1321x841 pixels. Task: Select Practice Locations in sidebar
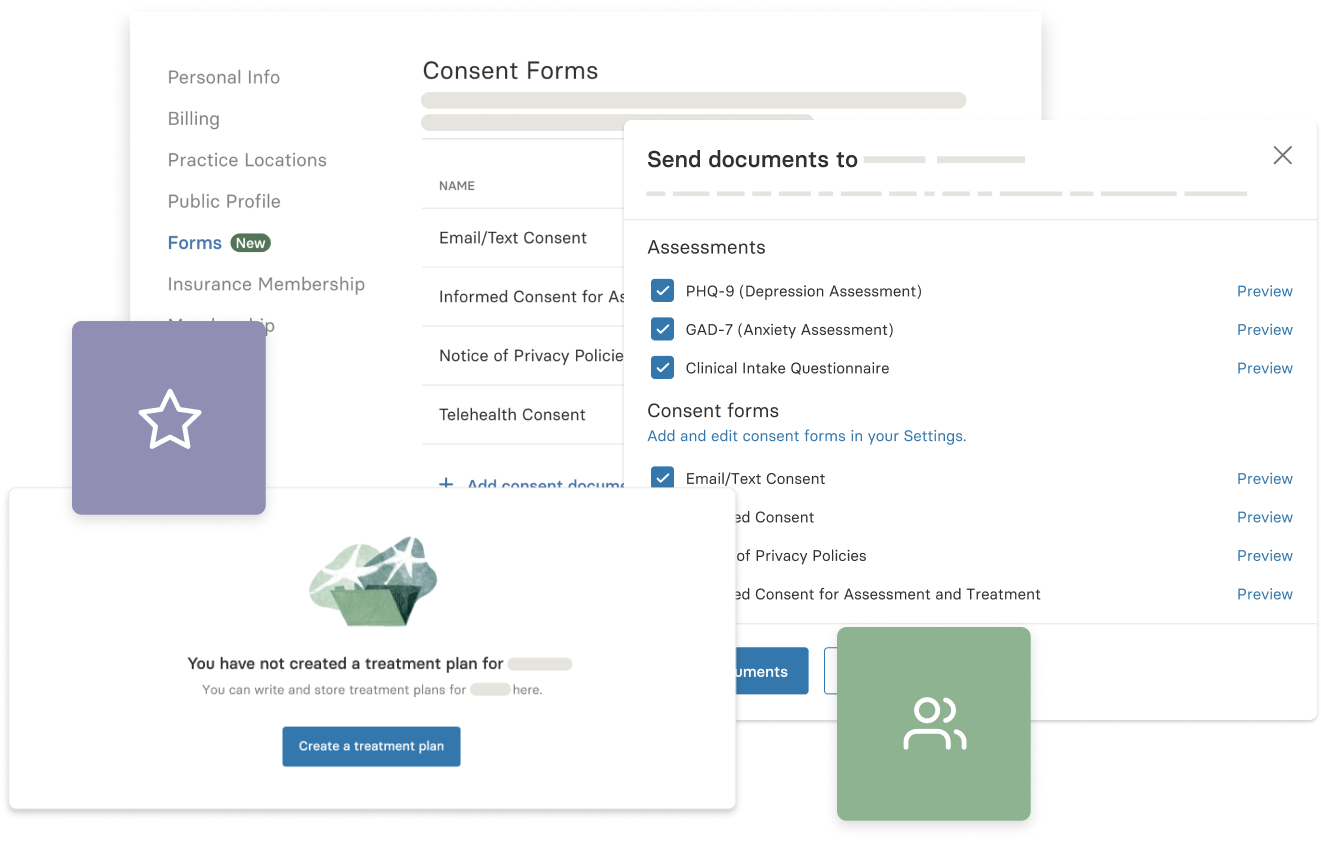247,160
